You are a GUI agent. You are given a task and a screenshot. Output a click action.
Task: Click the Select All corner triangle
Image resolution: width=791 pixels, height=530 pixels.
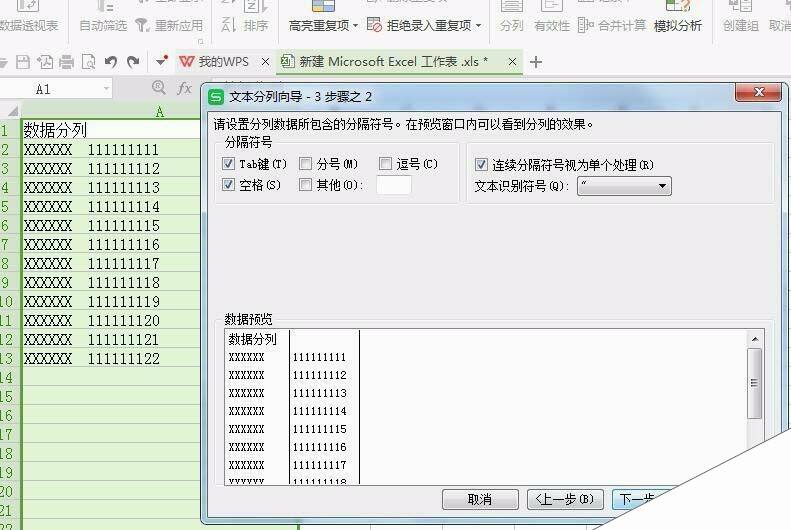click(x=13, y=111)
